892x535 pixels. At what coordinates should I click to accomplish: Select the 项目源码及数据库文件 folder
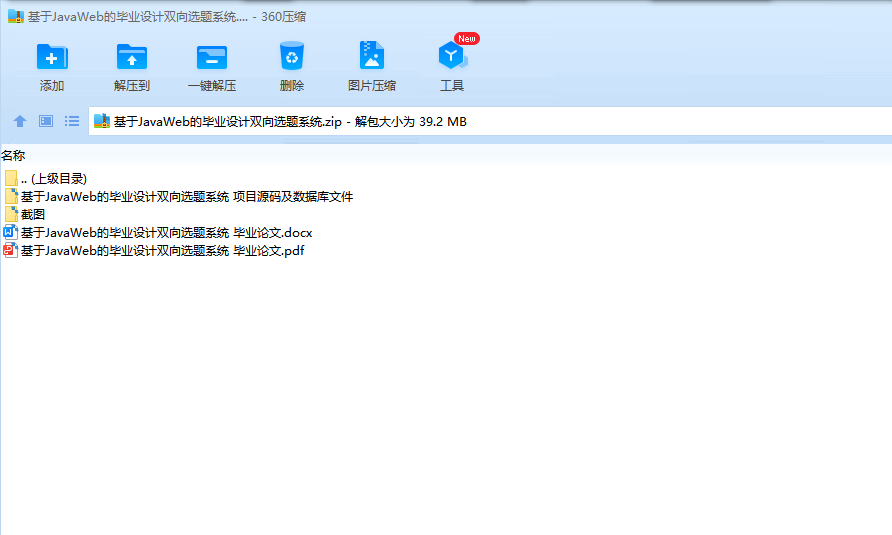point(179,197)
